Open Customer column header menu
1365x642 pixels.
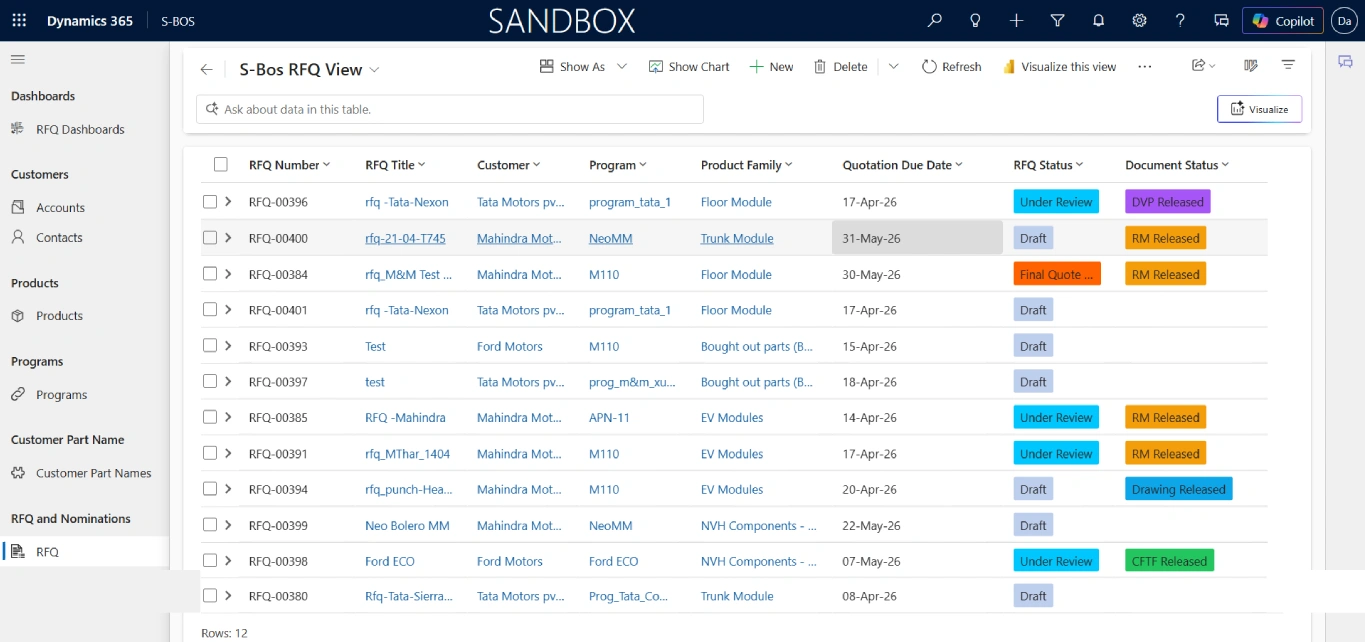508,165
